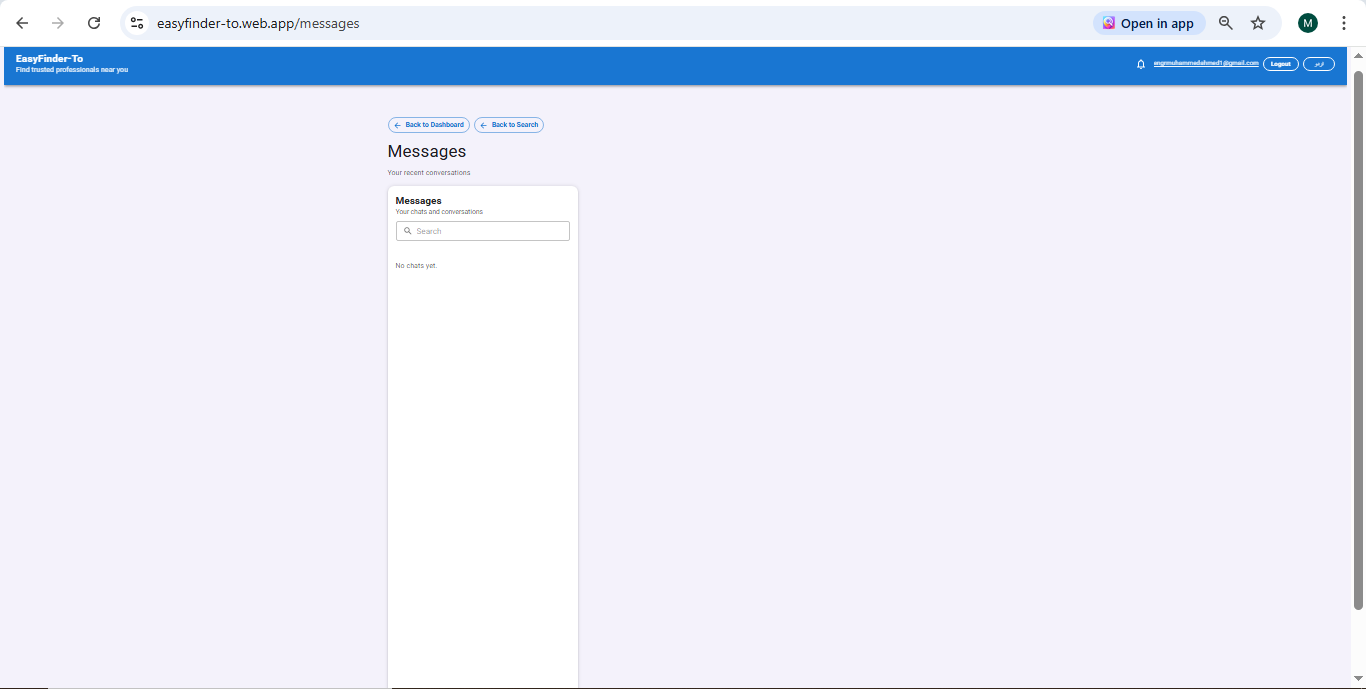This screenshot has width=1366, height=689.
Task: Open the account email link
Action: click(1206, 63)
